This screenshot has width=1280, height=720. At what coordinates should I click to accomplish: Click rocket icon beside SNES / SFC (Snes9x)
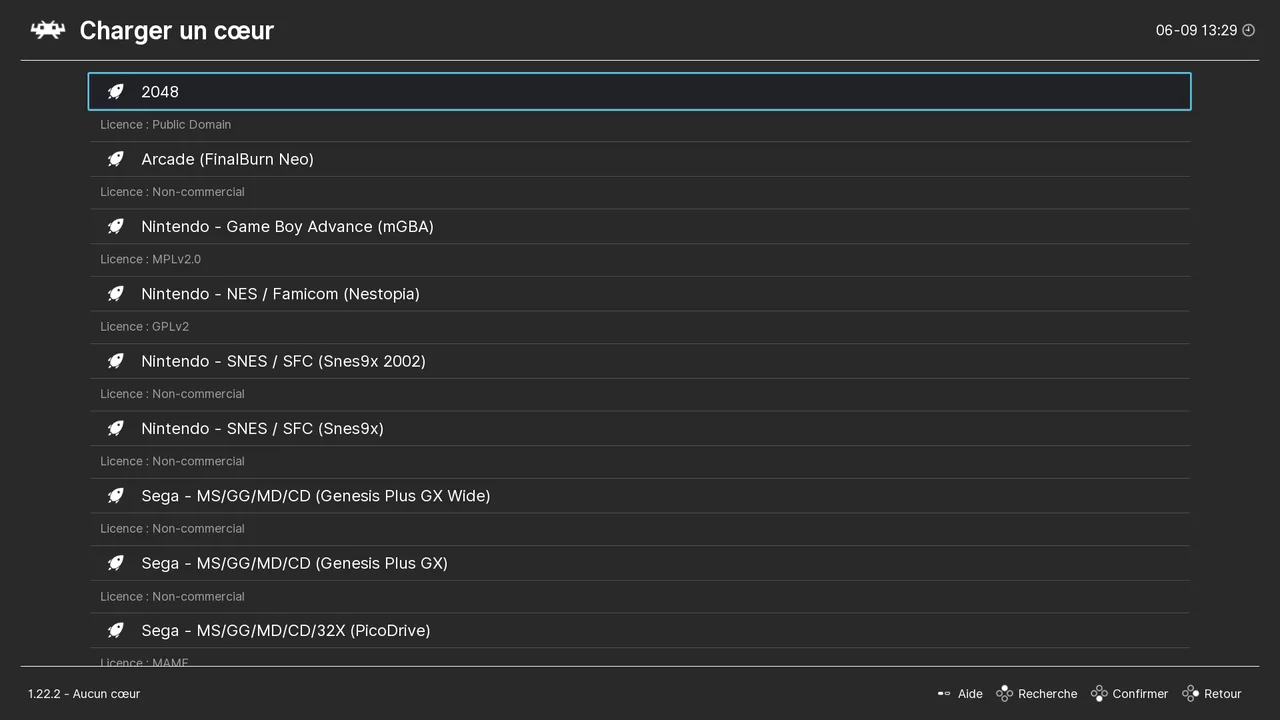click(x=116, y=428)
